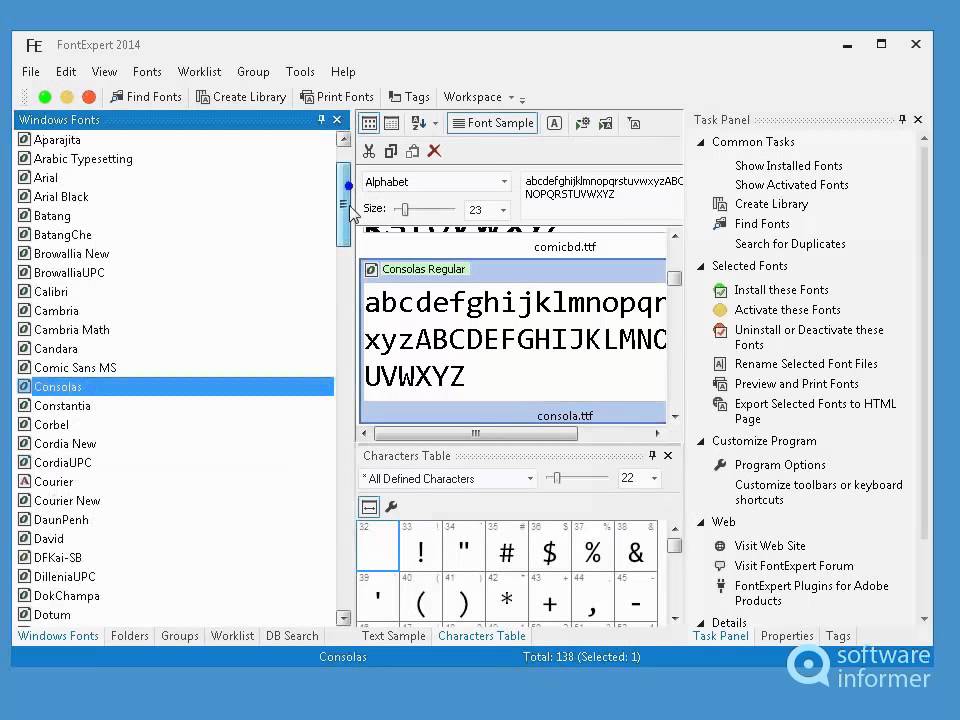Switch to the DB Search tab
The image size is (960, 720).
(292, 636)
